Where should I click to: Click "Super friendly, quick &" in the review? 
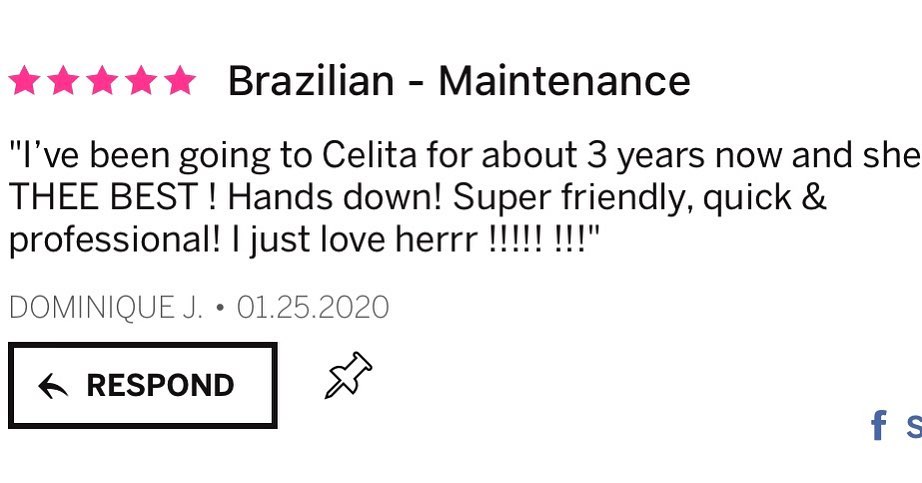coord(640,198)
